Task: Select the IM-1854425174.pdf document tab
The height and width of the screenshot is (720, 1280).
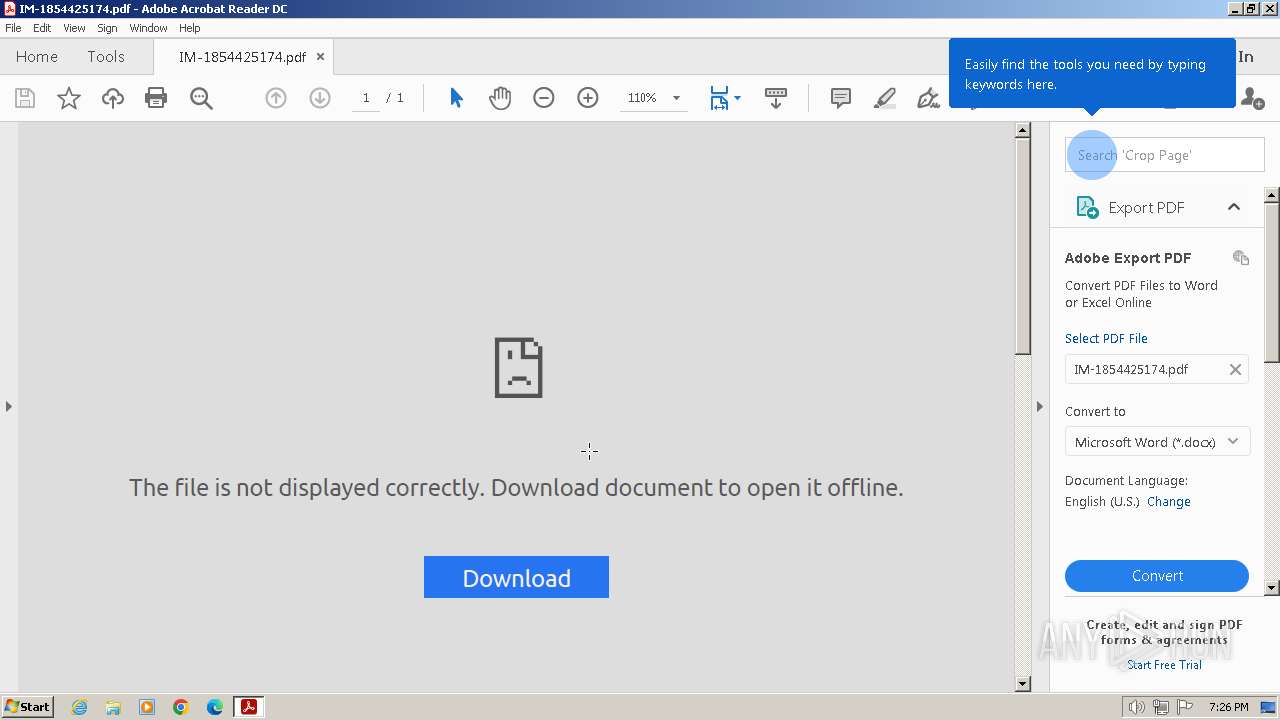Action: point(242,57)
